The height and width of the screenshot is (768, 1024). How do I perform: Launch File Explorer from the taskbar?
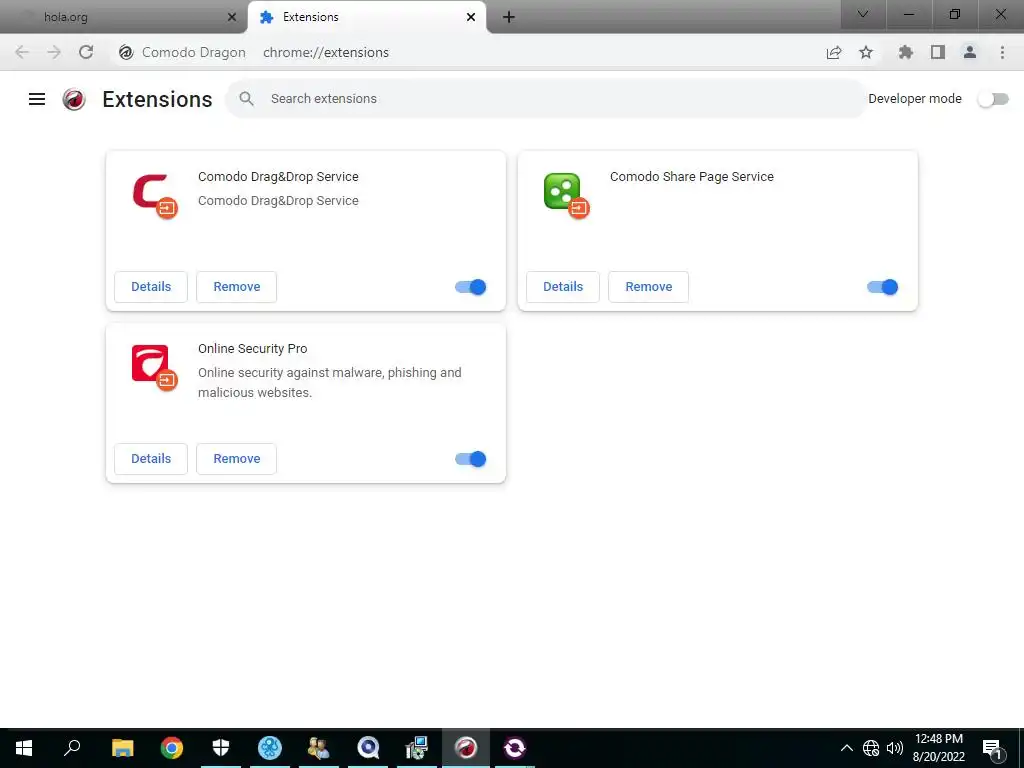point(122,748)
